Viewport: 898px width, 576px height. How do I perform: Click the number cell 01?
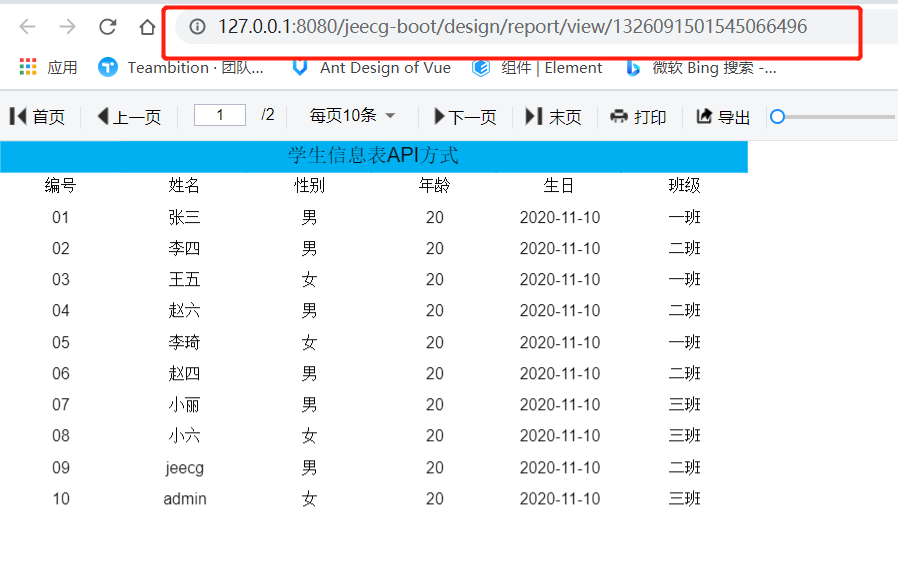pos(61,218)
